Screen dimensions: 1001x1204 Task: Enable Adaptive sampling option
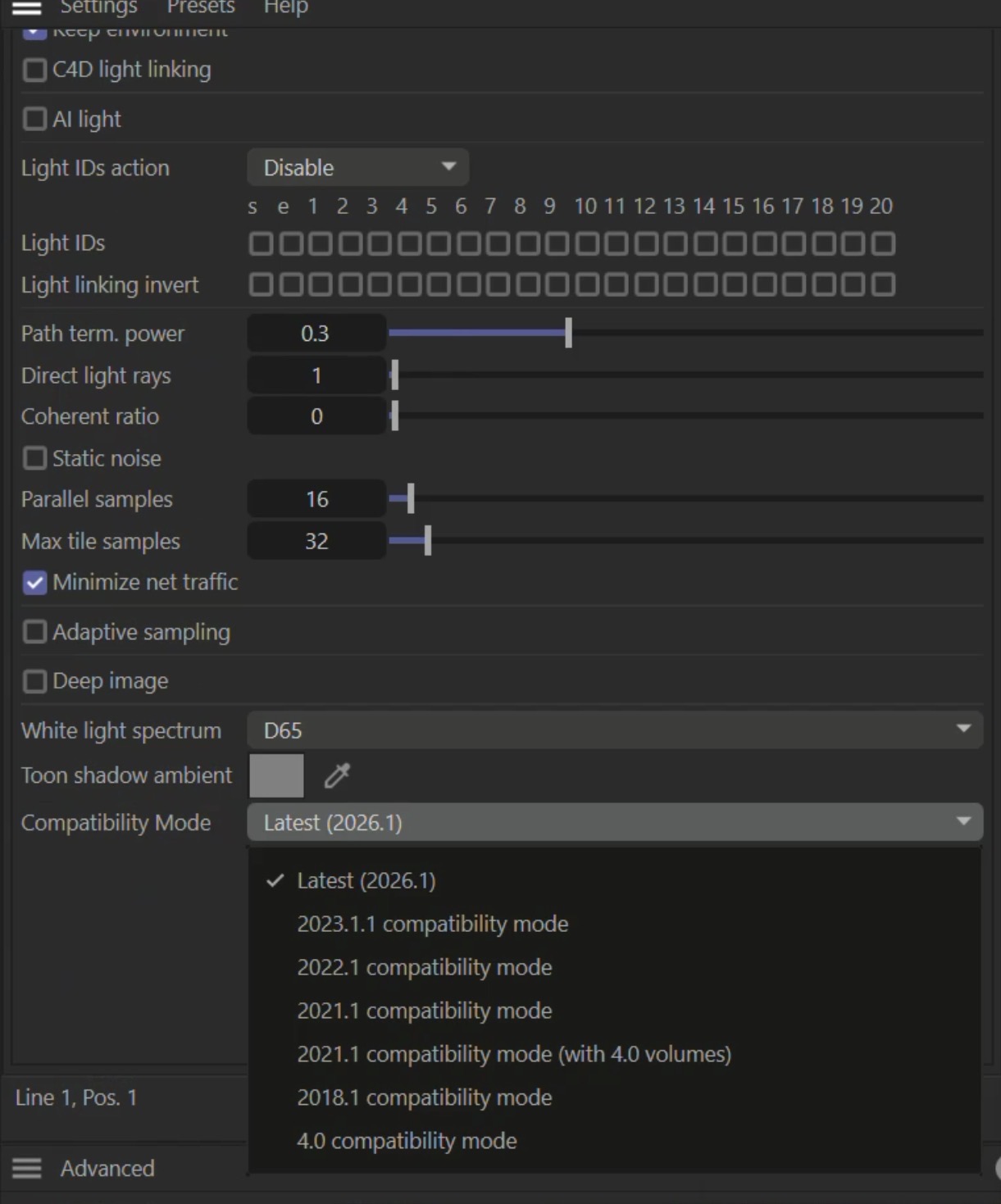point(34,632)
